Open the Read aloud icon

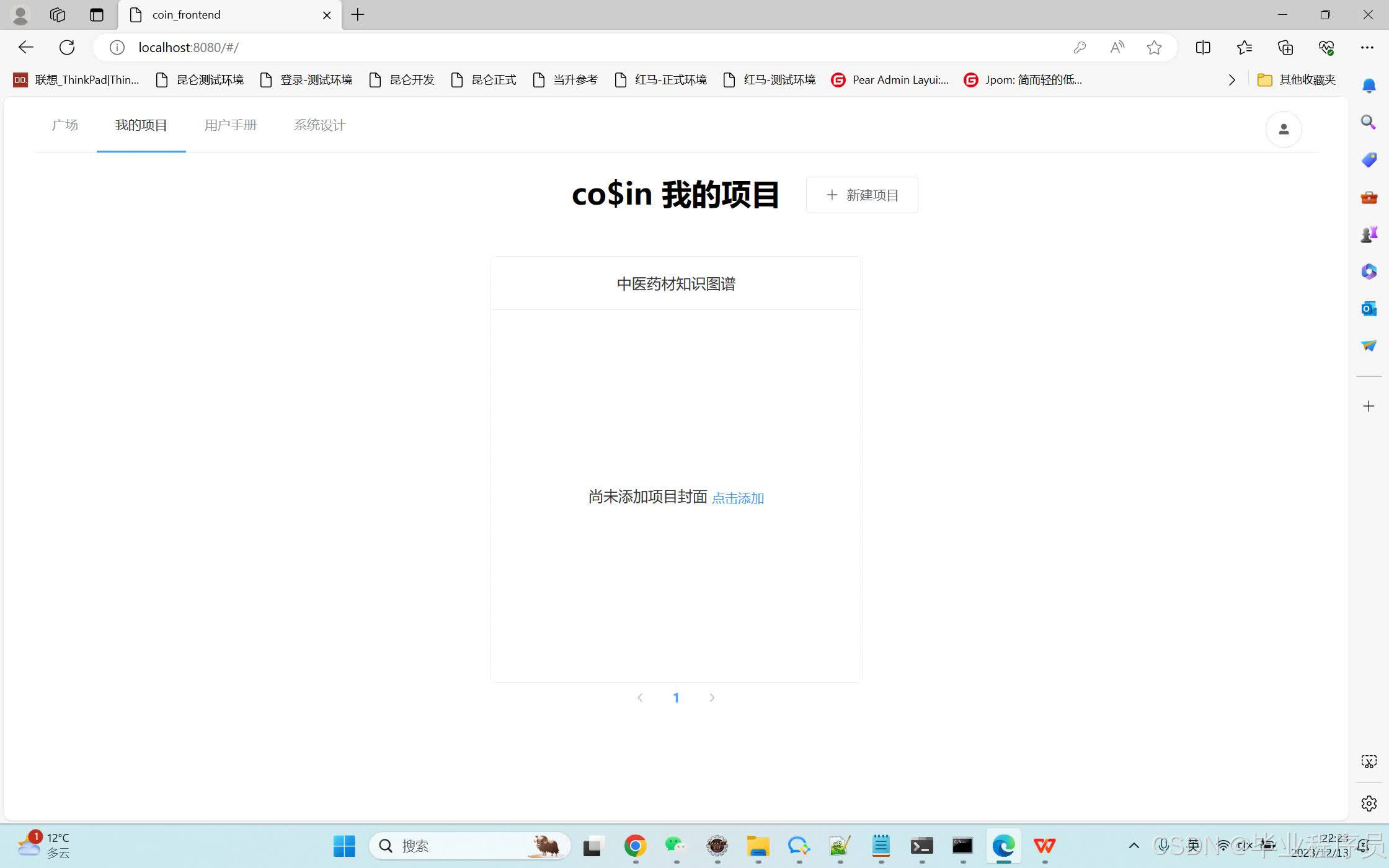(x=1117, y=47)
